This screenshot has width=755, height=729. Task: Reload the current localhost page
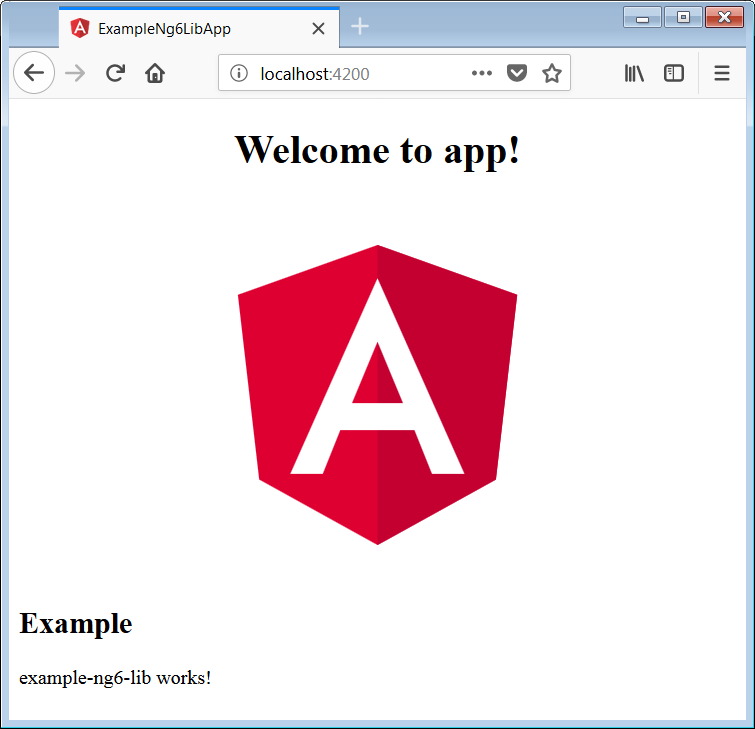click(115, 73)
